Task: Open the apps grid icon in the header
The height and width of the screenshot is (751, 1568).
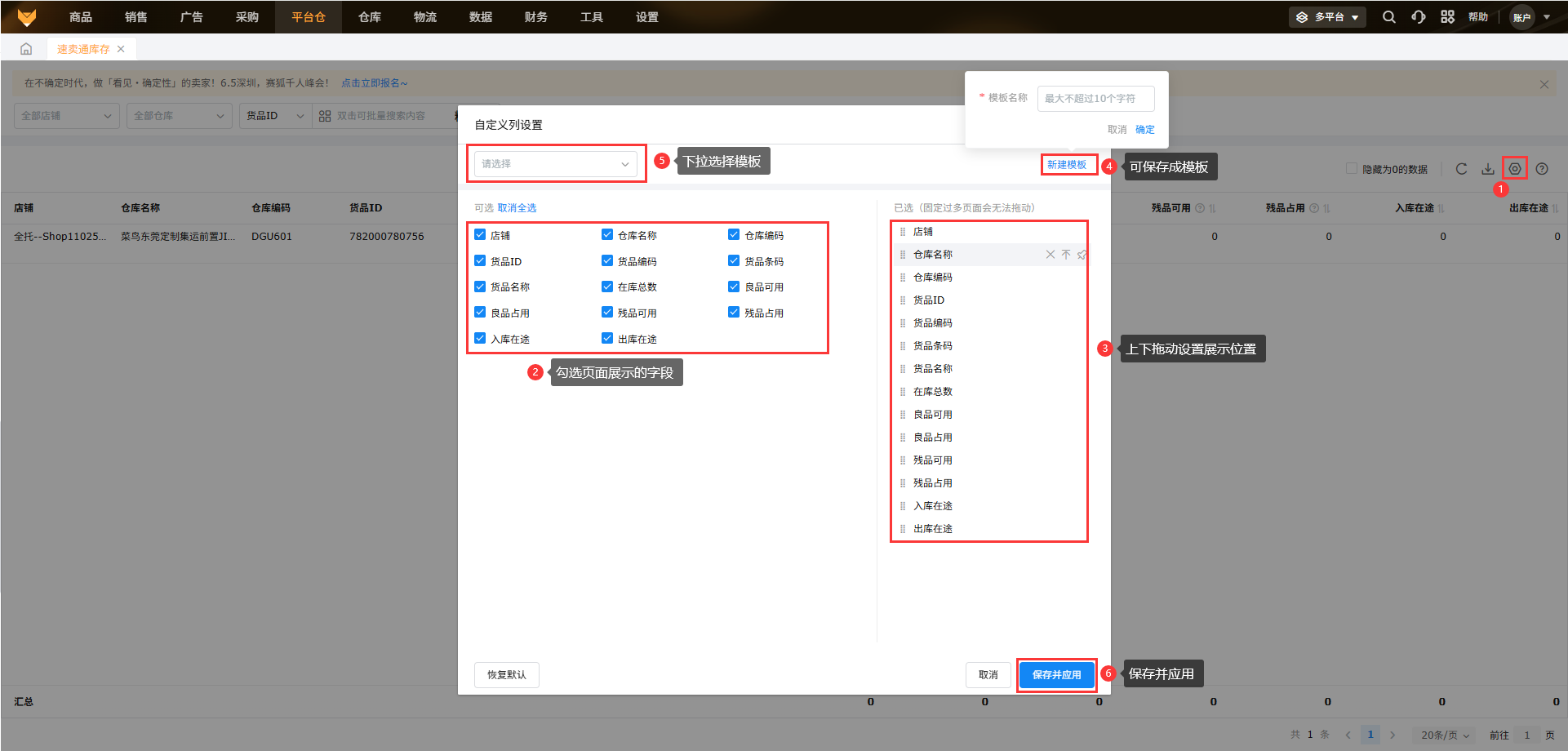Action: coord(1447,17)
